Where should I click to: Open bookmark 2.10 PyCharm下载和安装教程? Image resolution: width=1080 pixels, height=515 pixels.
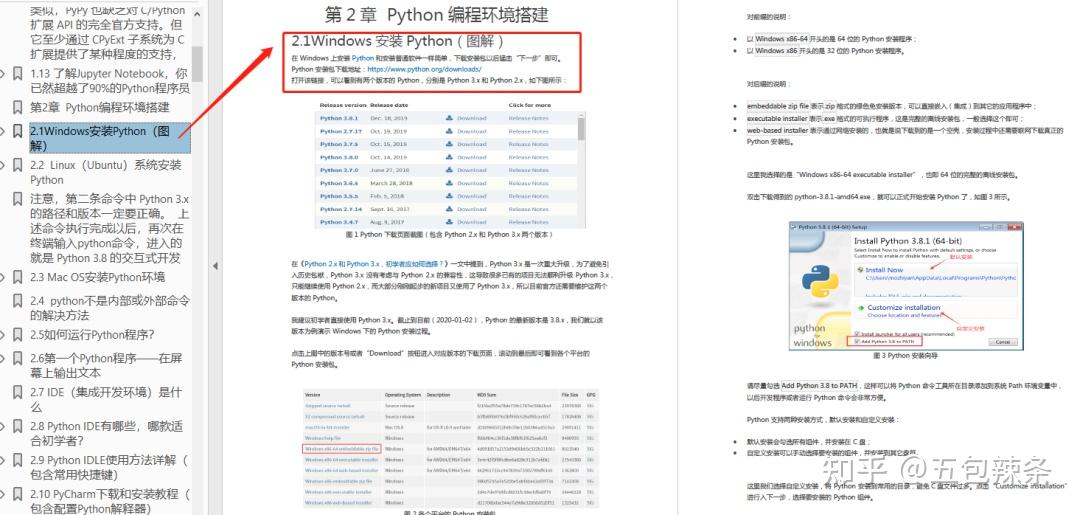110,501
